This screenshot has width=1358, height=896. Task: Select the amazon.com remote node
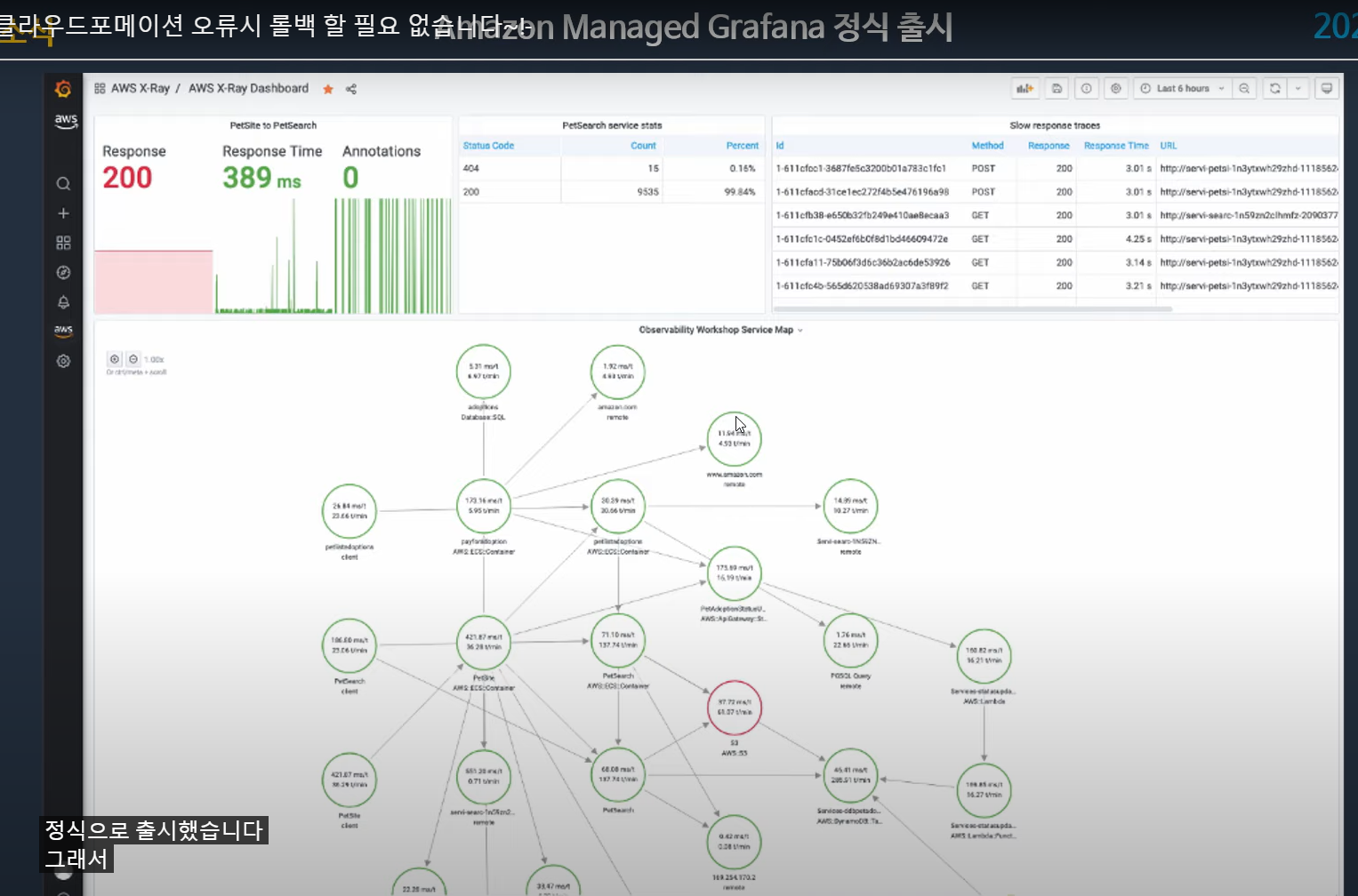point(618,372)
